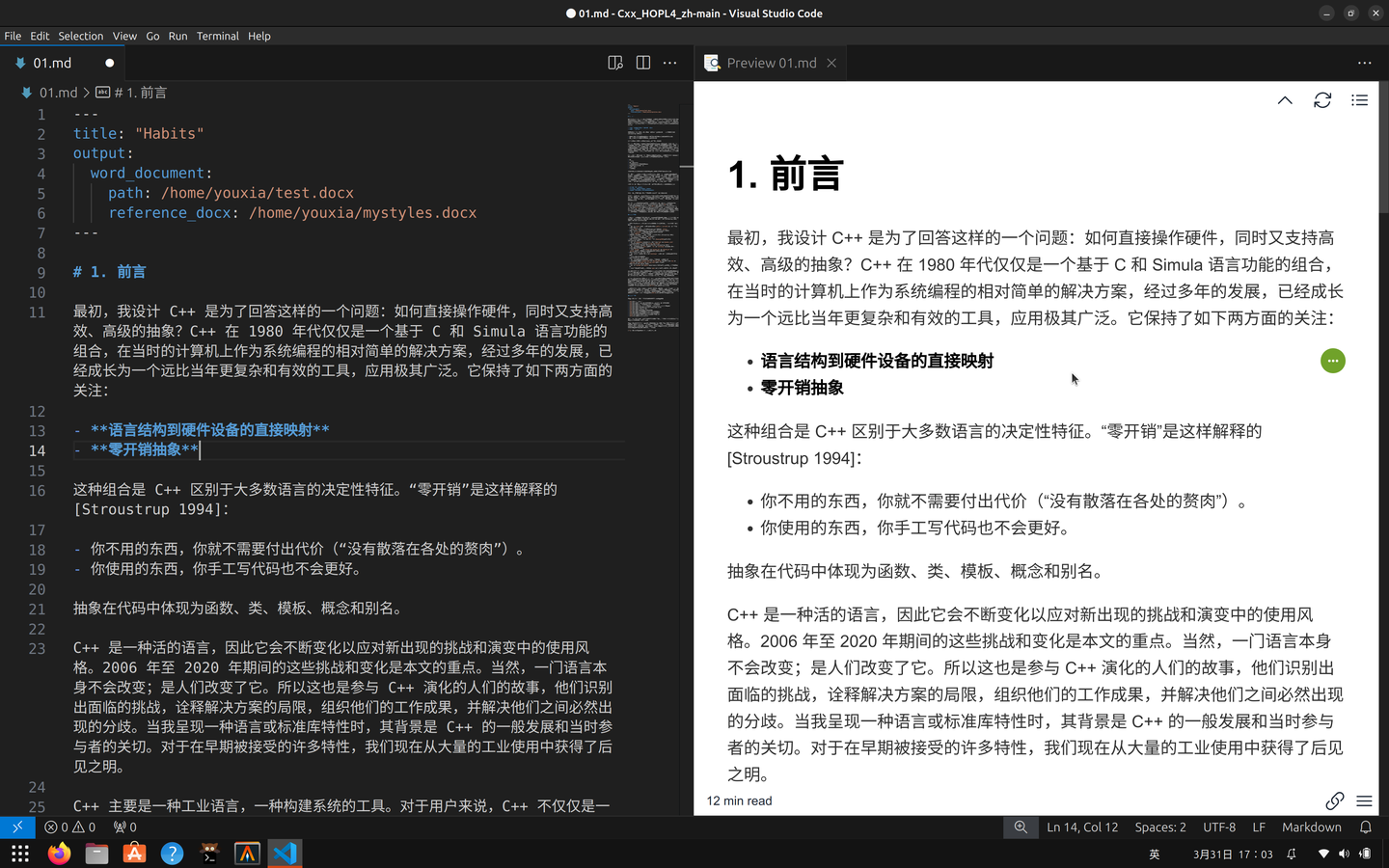
Task: Open Markdown preview to the side
Action: pos(615,62)
